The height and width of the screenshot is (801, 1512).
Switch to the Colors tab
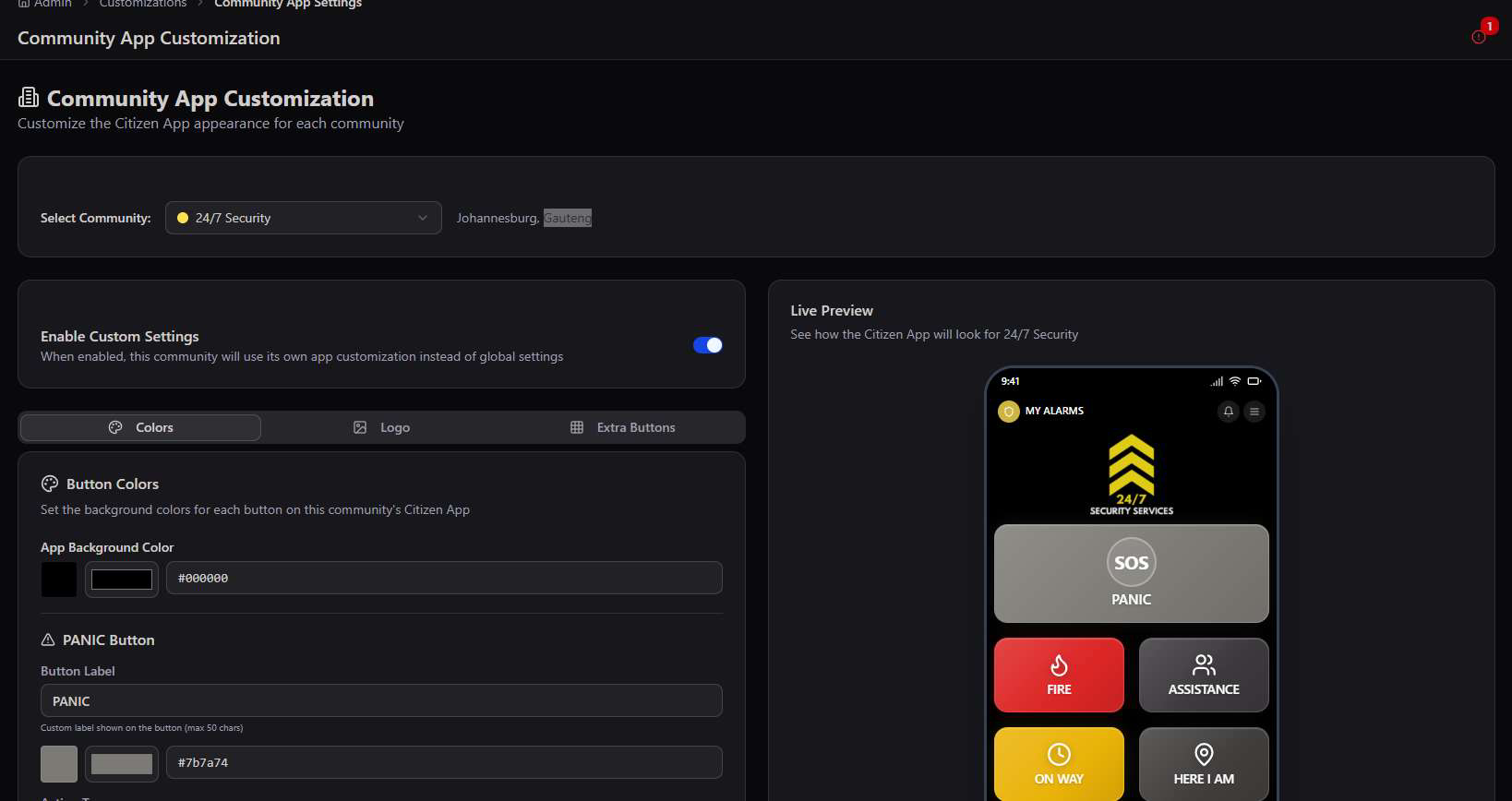pos(140,427)
